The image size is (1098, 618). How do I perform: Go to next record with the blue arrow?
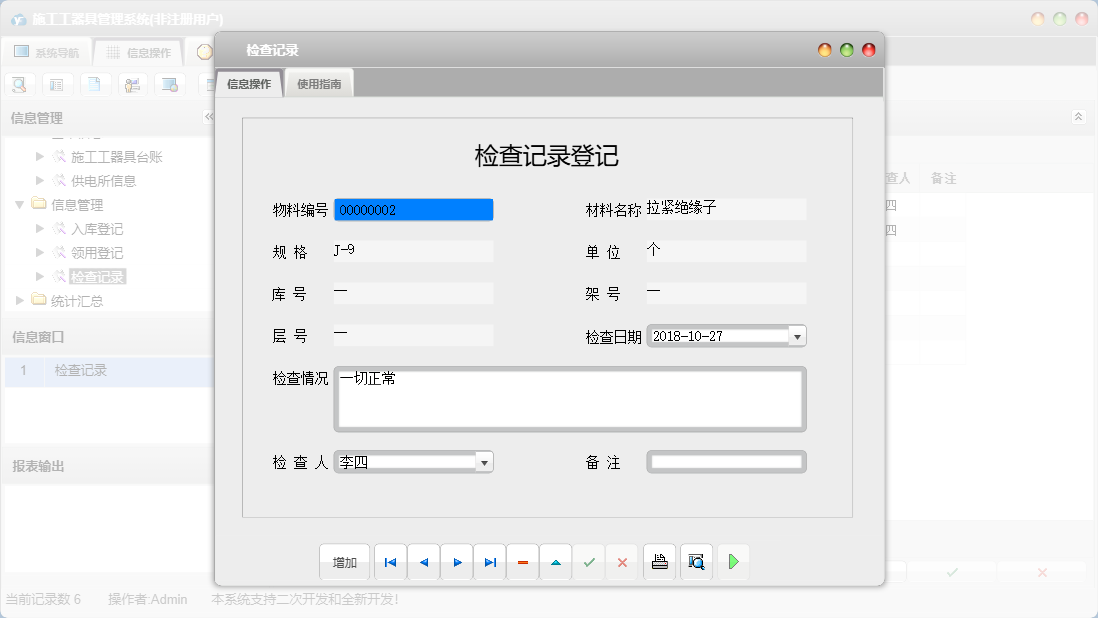[456, 561]
